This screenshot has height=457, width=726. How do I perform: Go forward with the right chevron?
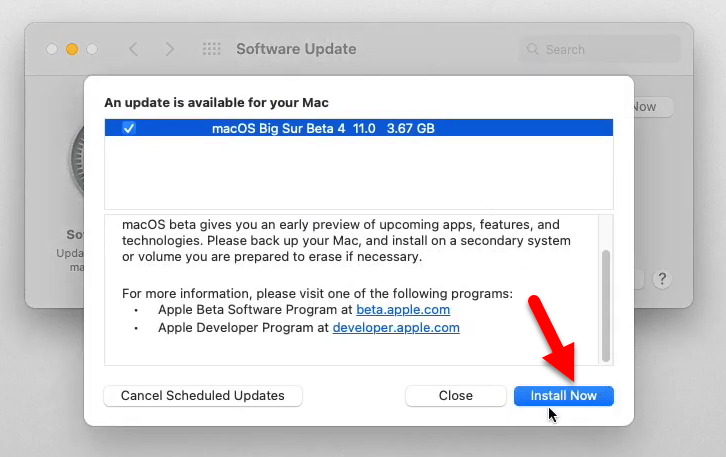(169, 49)
